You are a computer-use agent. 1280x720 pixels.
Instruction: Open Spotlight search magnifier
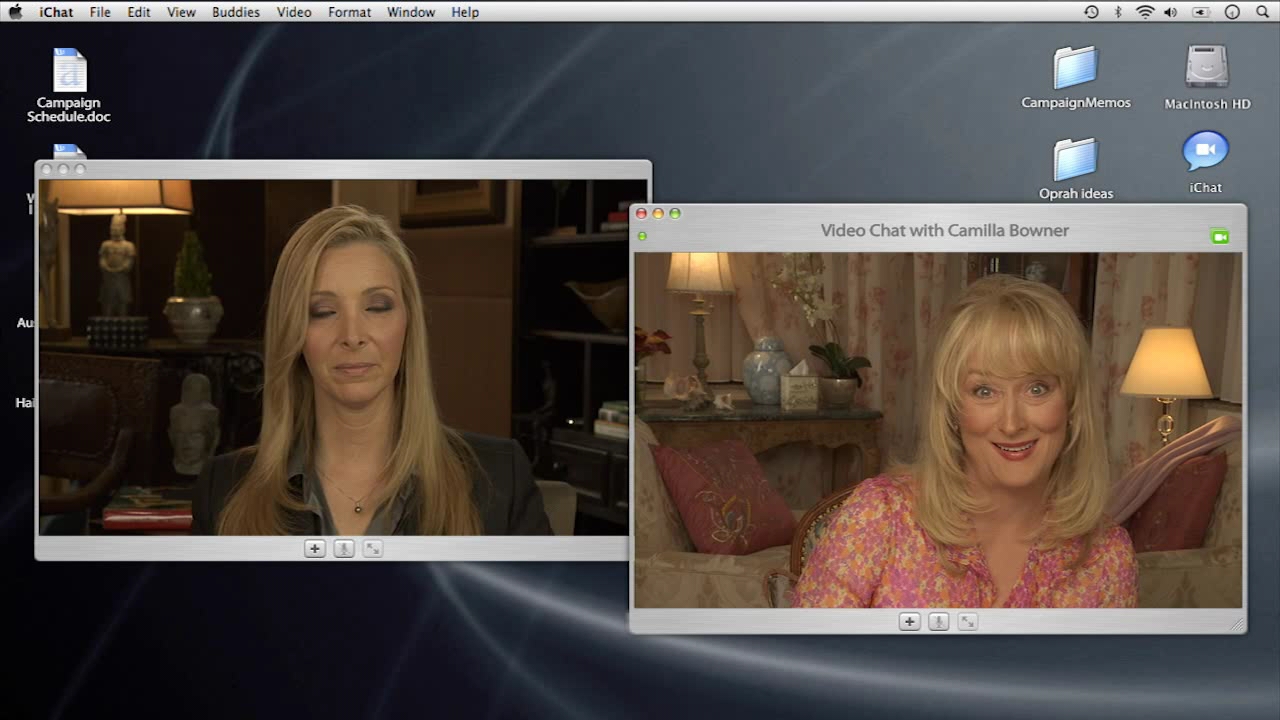[1262, 12]
